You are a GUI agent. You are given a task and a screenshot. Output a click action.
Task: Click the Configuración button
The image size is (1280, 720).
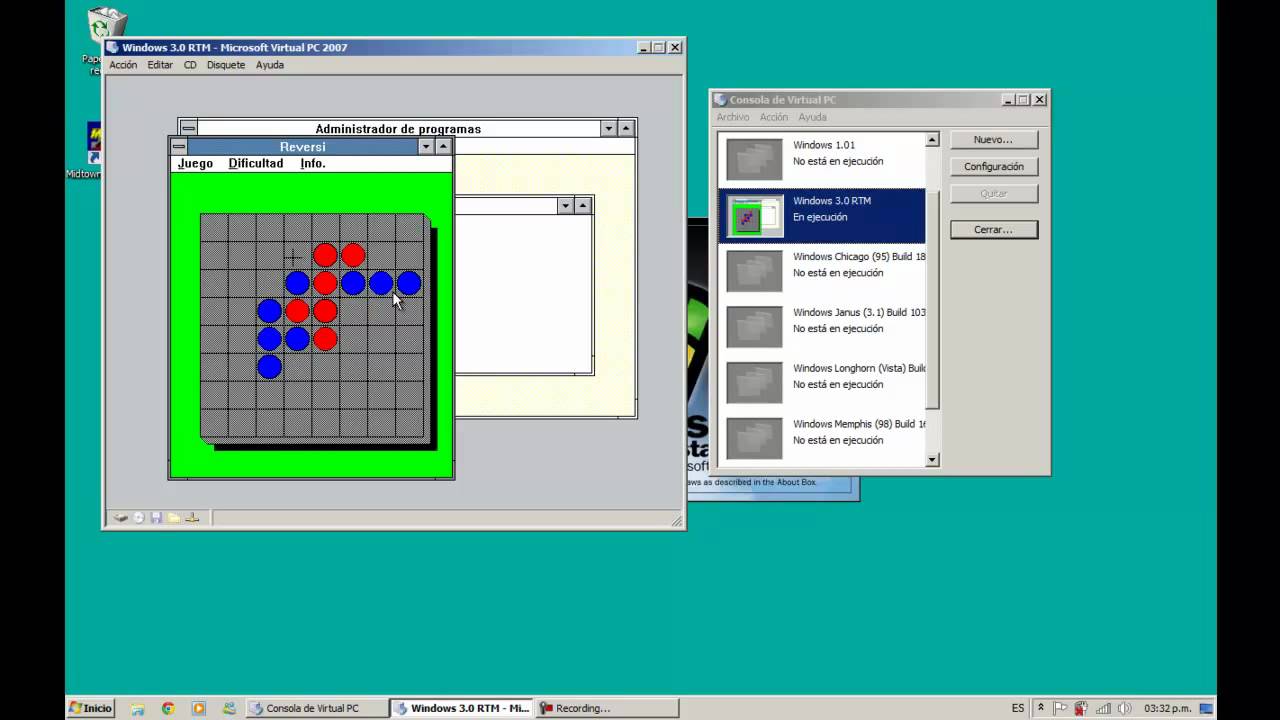coord(994,167)
